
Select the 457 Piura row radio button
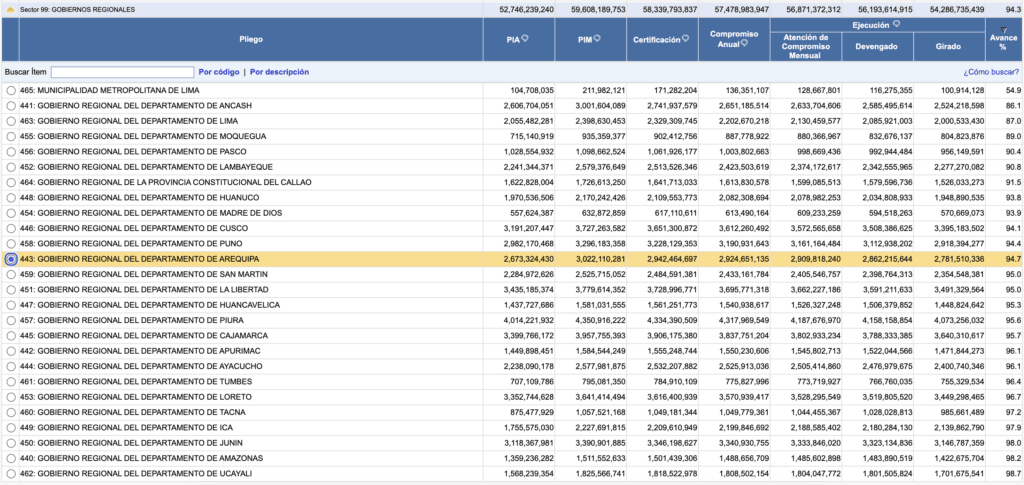[x=11, y=320]
